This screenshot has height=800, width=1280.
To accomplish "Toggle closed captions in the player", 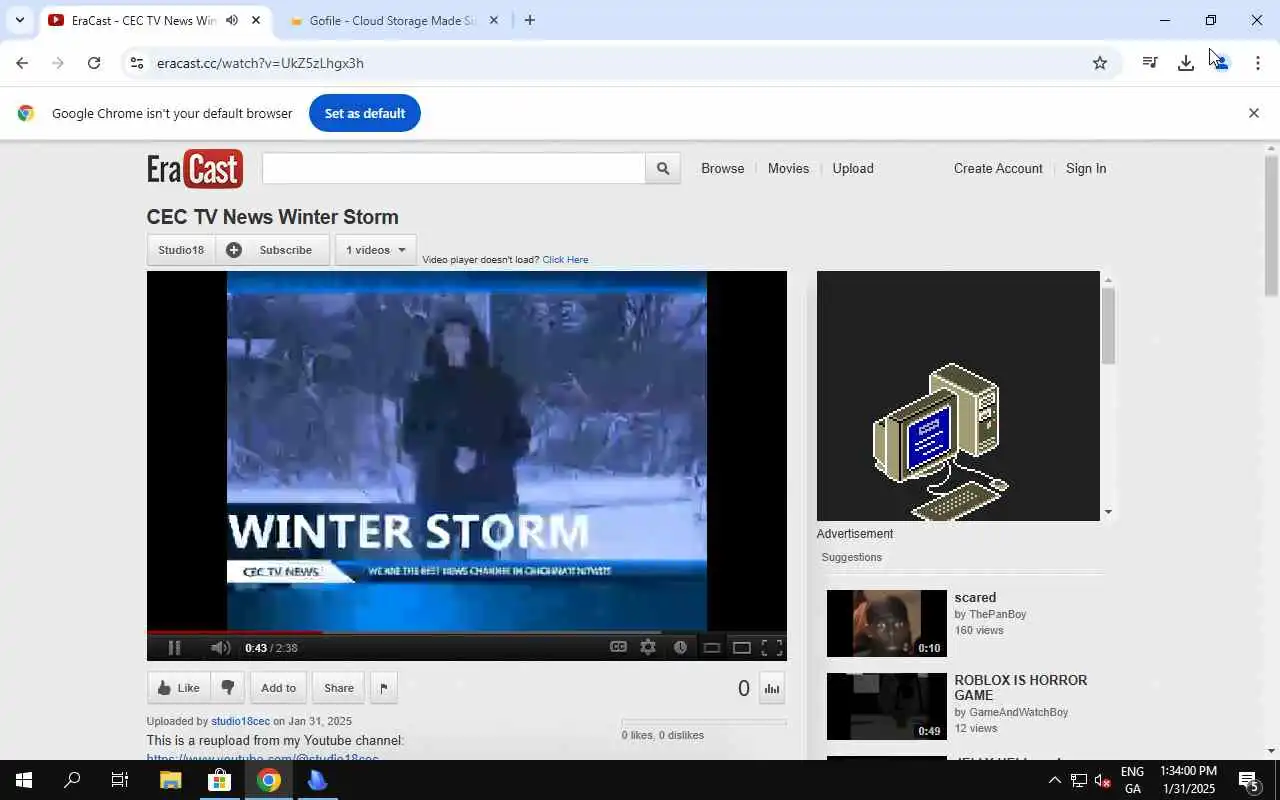I will [618, 647].
